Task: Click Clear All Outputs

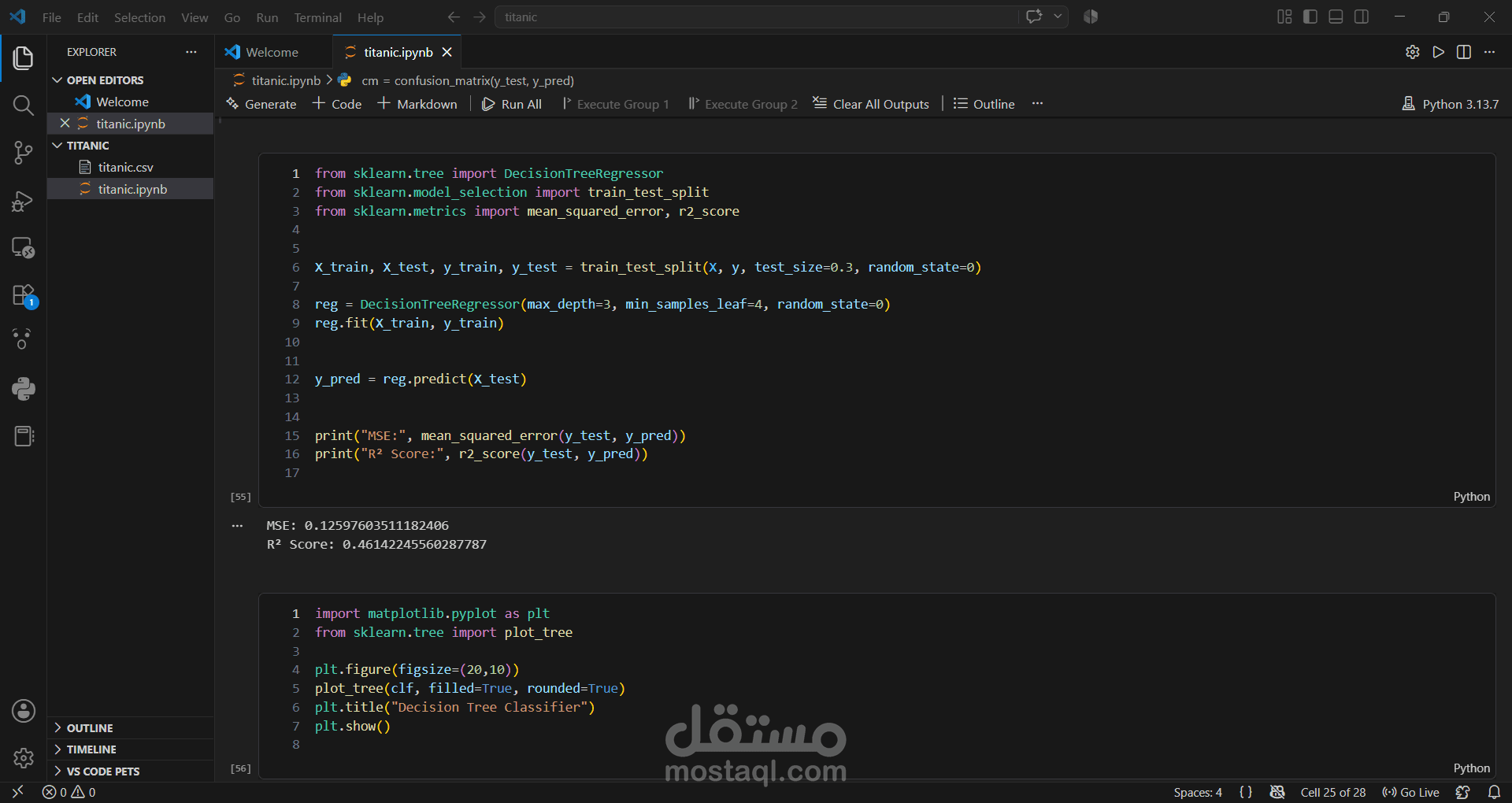Action: coord(871,104)
